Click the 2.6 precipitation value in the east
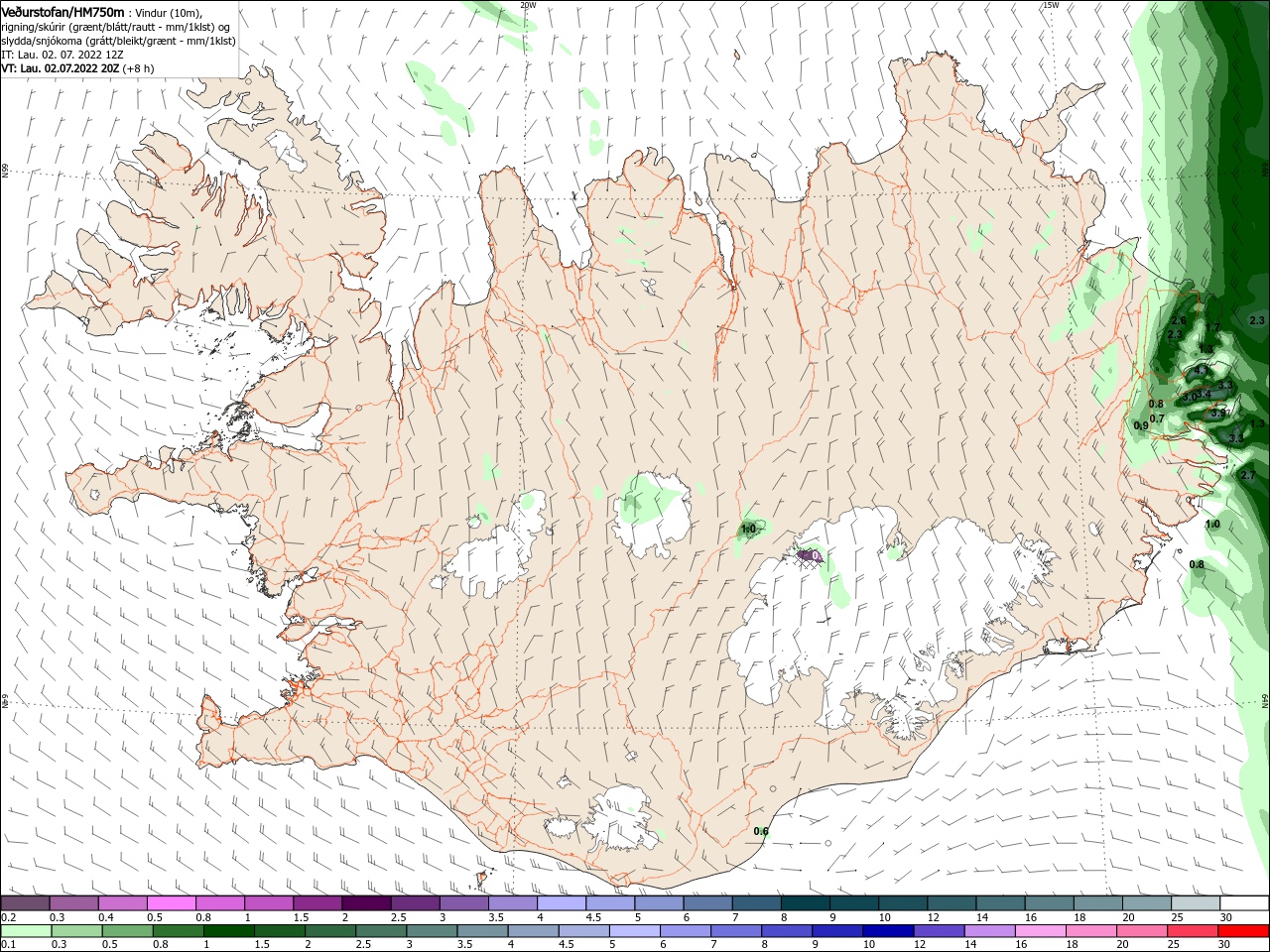 (1179, 320)
